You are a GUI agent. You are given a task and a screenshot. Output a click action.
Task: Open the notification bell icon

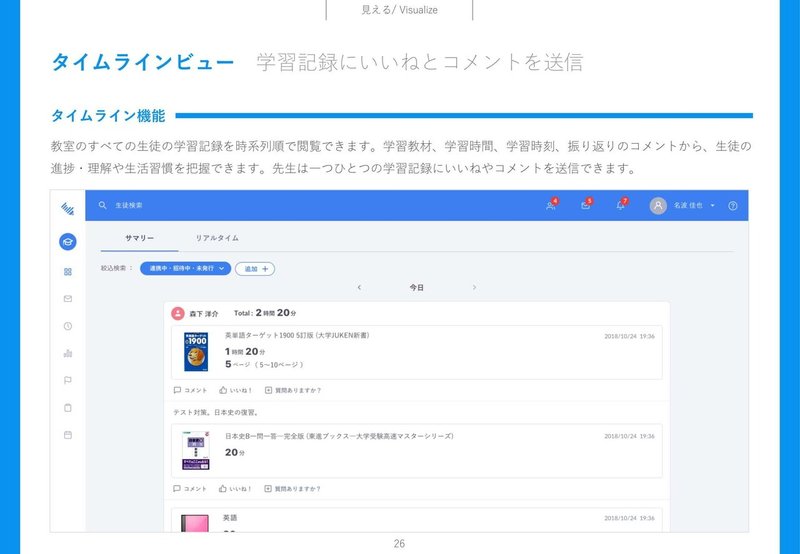tap(621, 205)
